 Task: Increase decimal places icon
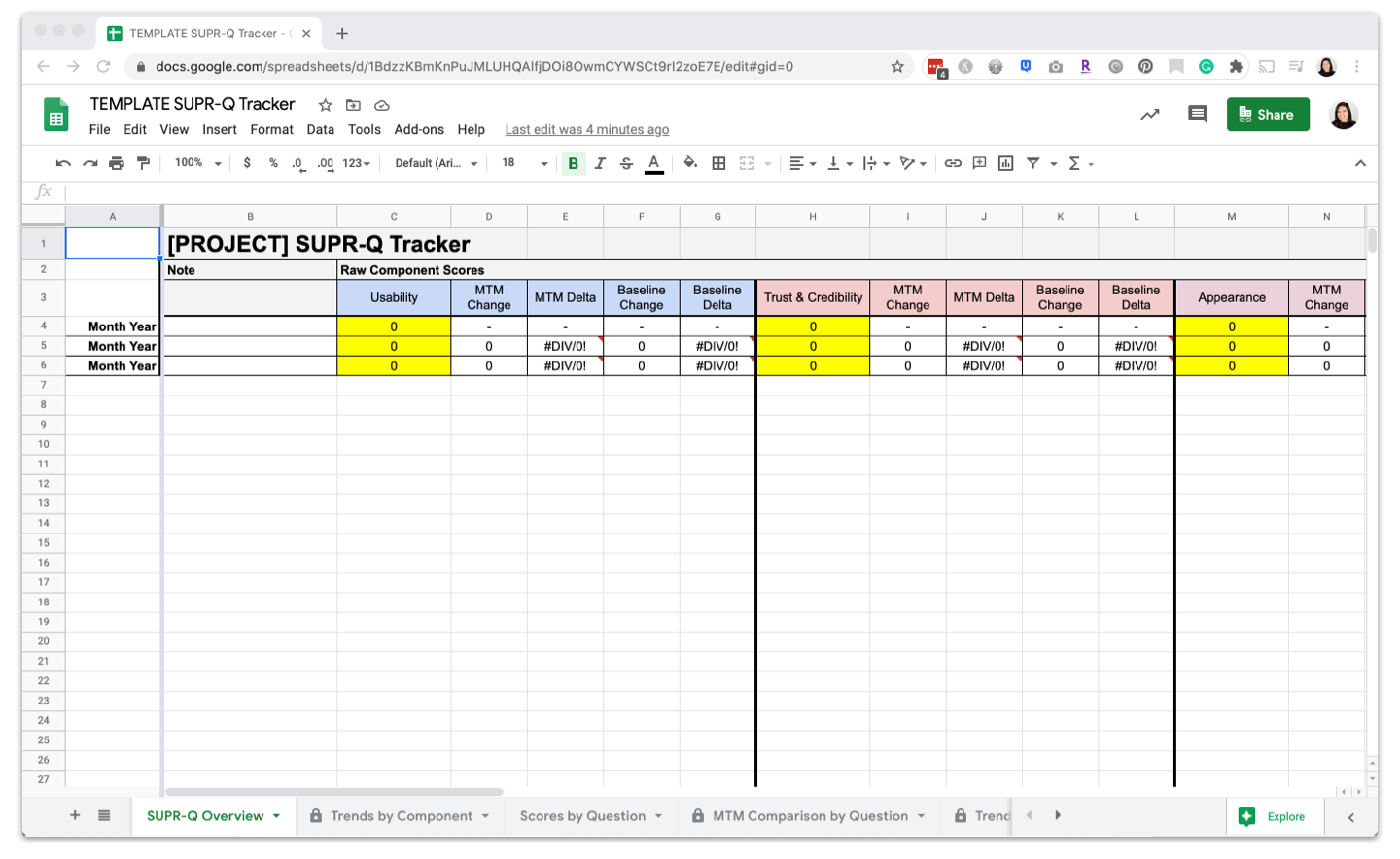click(x=326, y=163)
